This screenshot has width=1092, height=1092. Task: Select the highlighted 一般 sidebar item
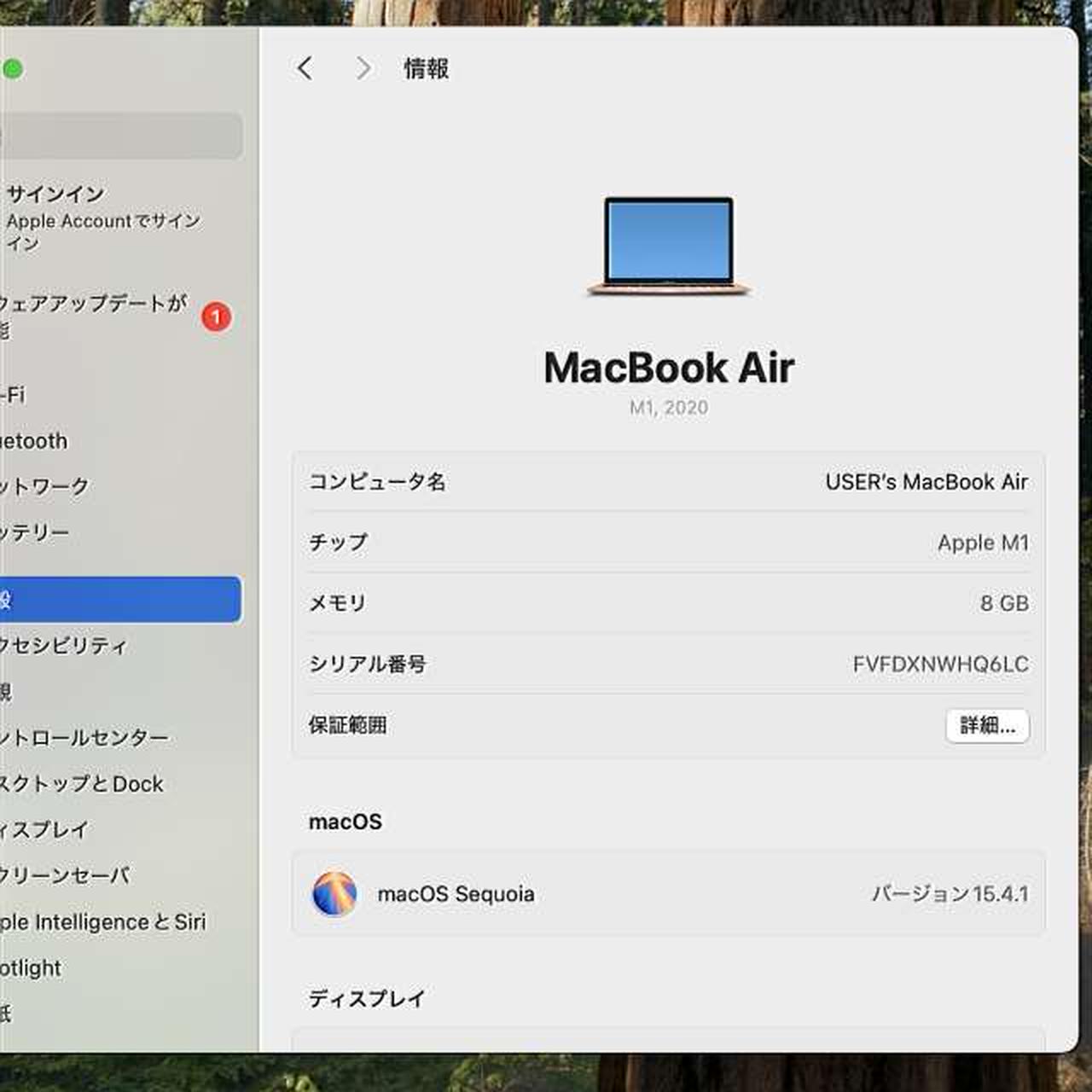coord(119,600)
